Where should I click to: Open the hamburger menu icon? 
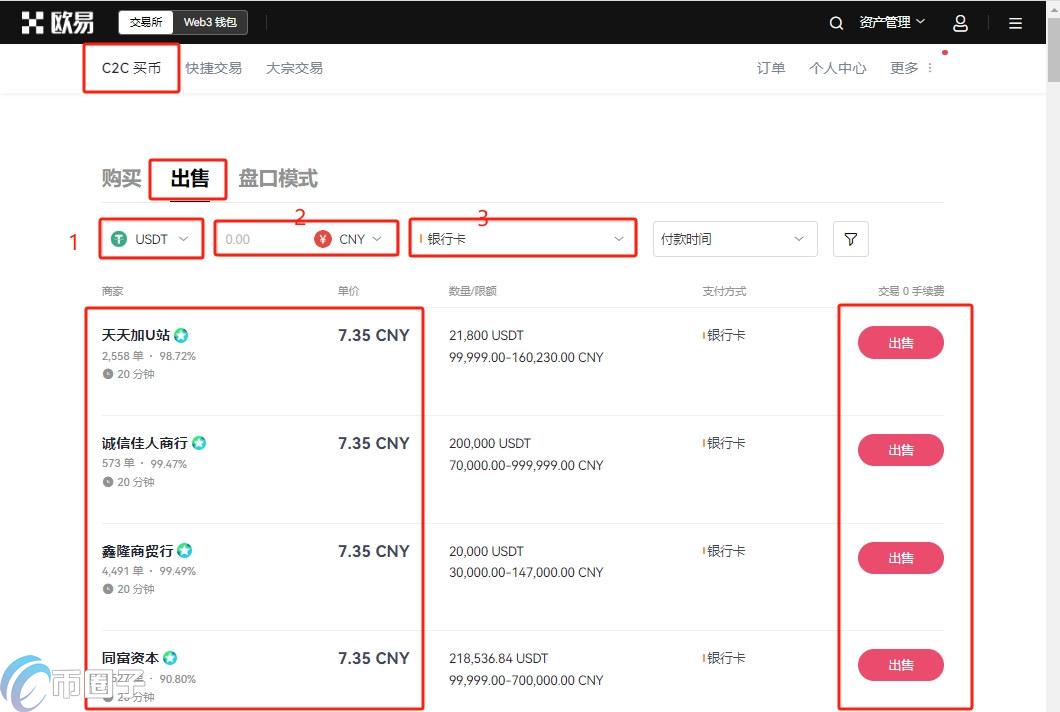tap(1015, 22)
